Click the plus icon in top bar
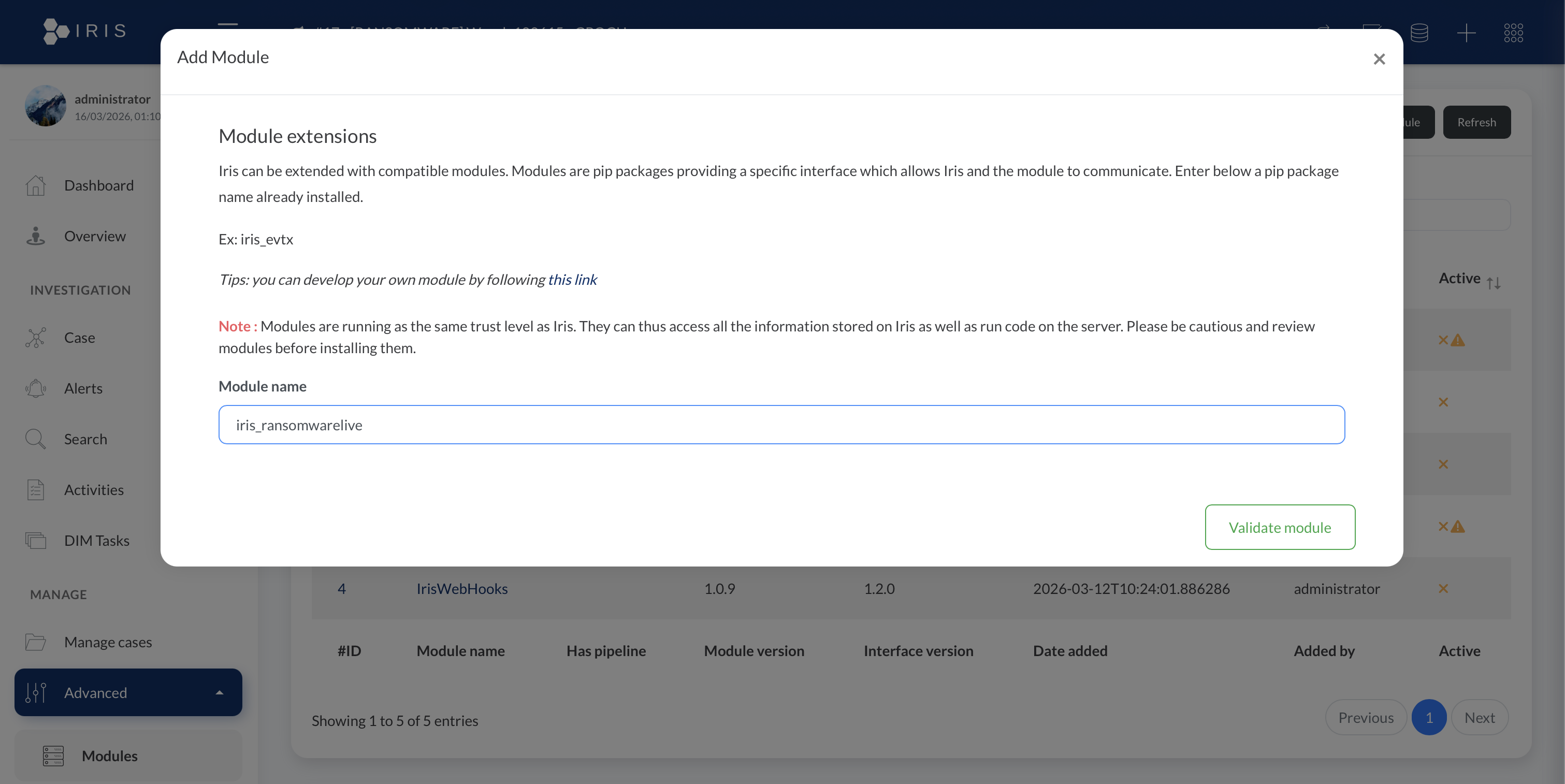The image size is (1565, 784). pyautogui.click(x=1466, y=33)
